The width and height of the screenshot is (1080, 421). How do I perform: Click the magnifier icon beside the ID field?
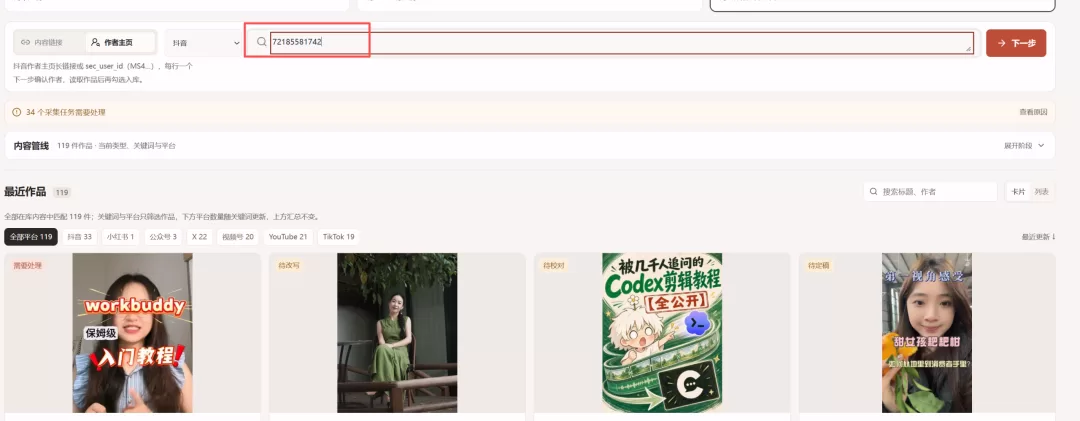(261, 42)
